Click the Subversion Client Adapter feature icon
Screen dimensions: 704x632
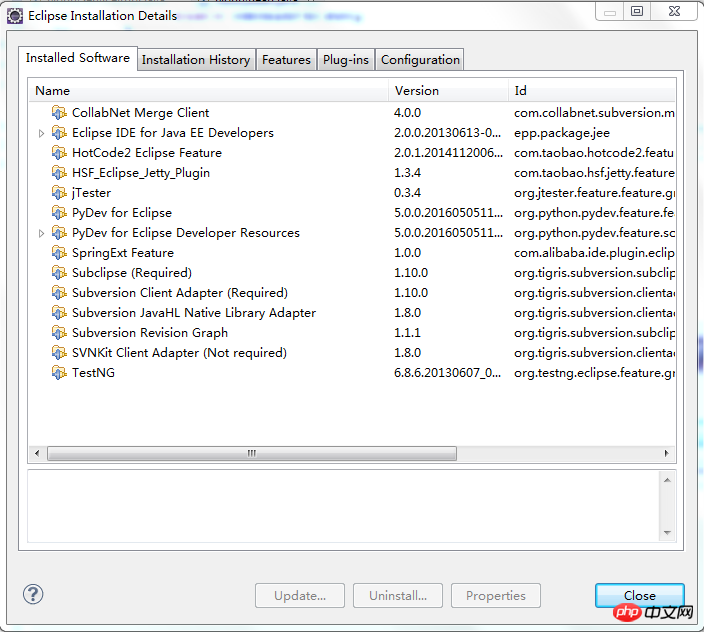click(59, 293)
